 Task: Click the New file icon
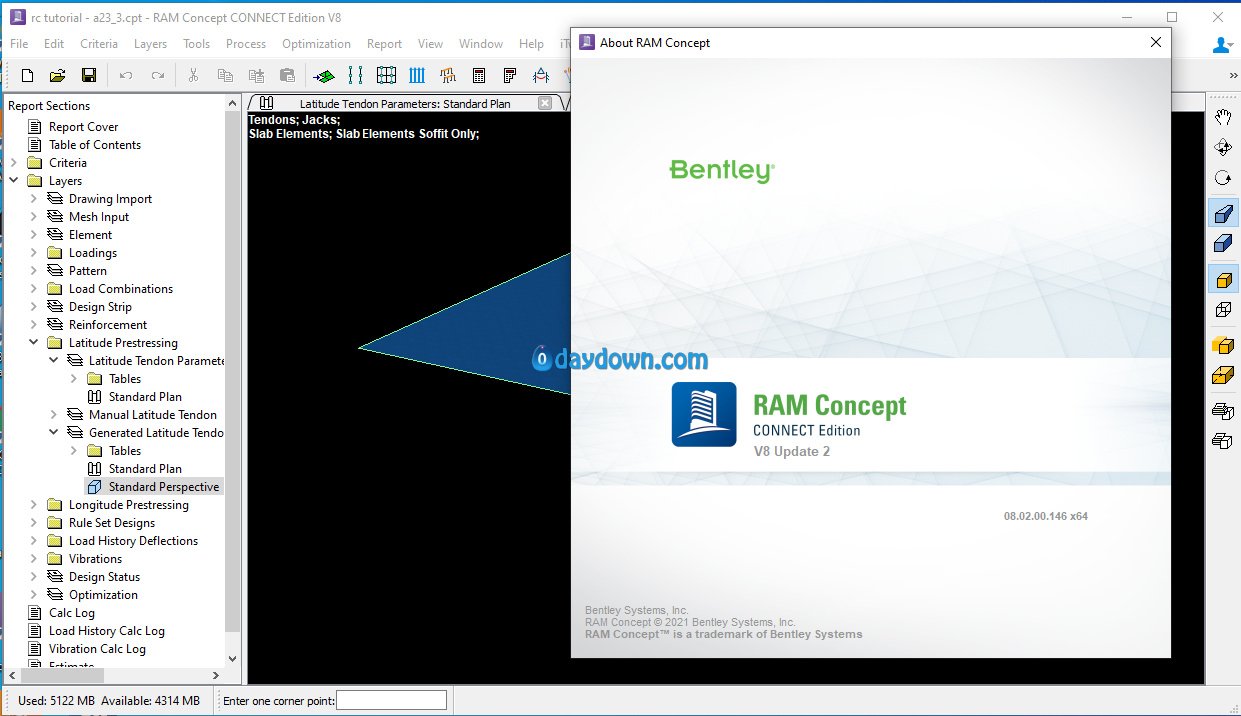(27, 75)
